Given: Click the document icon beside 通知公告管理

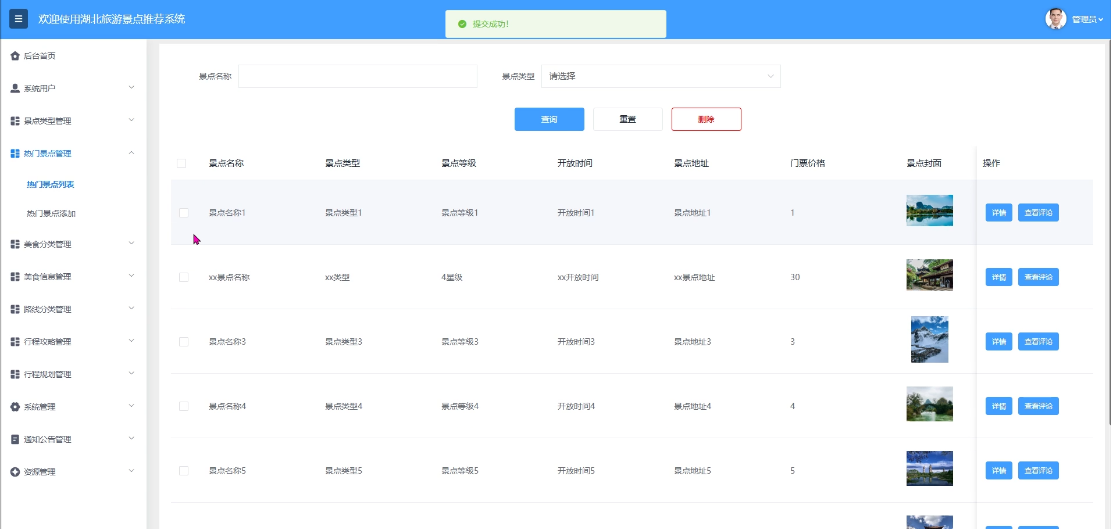Looking at the screenshot, I should [15, 440].
